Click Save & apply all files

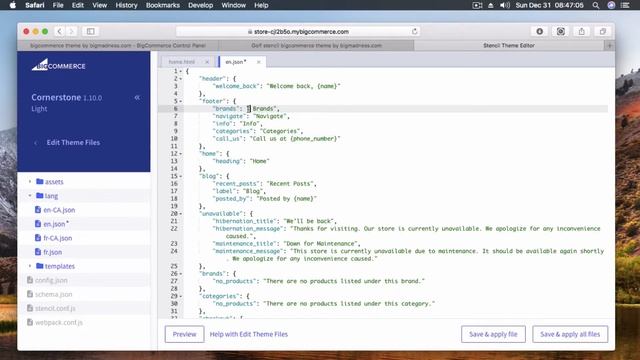pyautogui.click(x=570, y=334)
